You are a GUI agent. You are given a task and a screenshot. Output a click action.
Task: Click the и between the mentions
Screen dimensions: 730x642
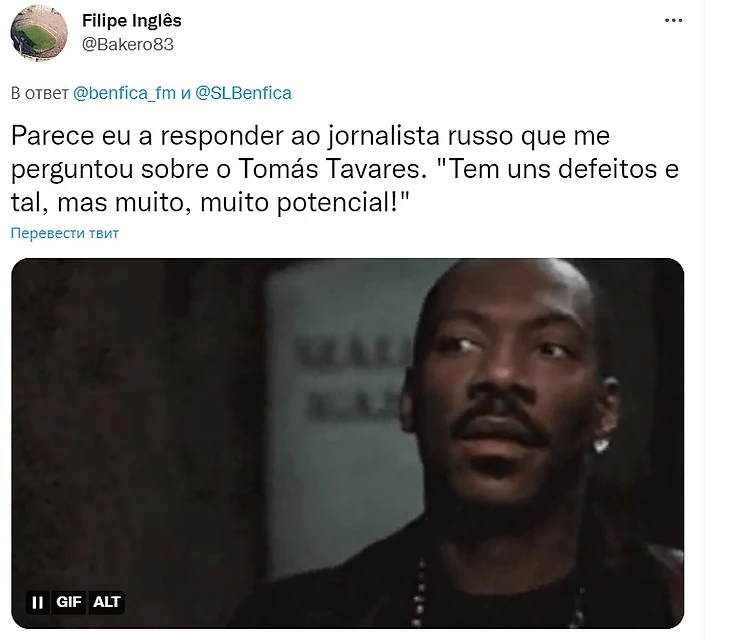coord(185,93)
